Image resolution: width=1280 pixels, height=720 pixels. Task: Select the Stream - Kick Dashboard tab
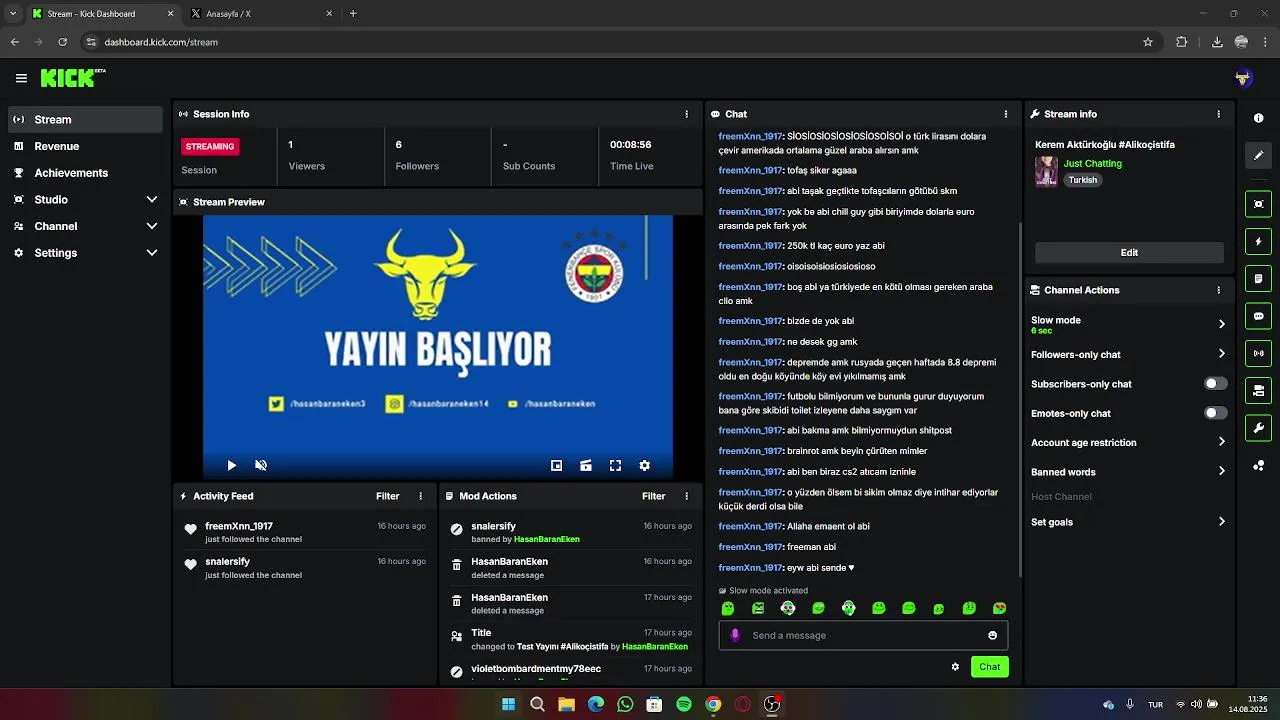click(102, 14)
